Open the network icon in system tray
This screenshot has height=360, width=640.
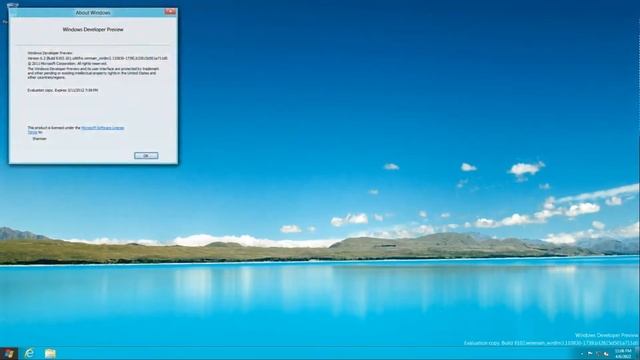click(x=598, y=354)
